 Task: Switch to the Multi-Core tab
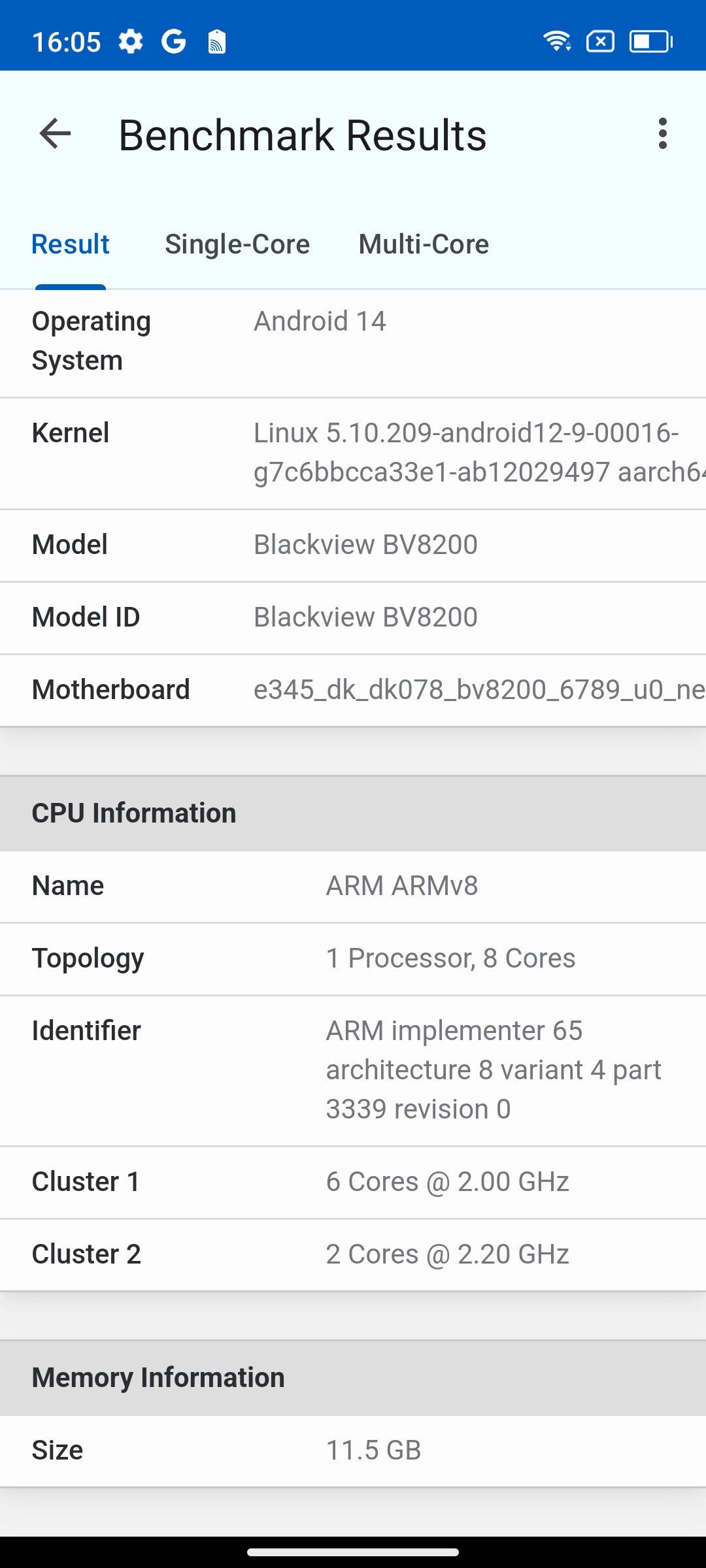[424, 244]
